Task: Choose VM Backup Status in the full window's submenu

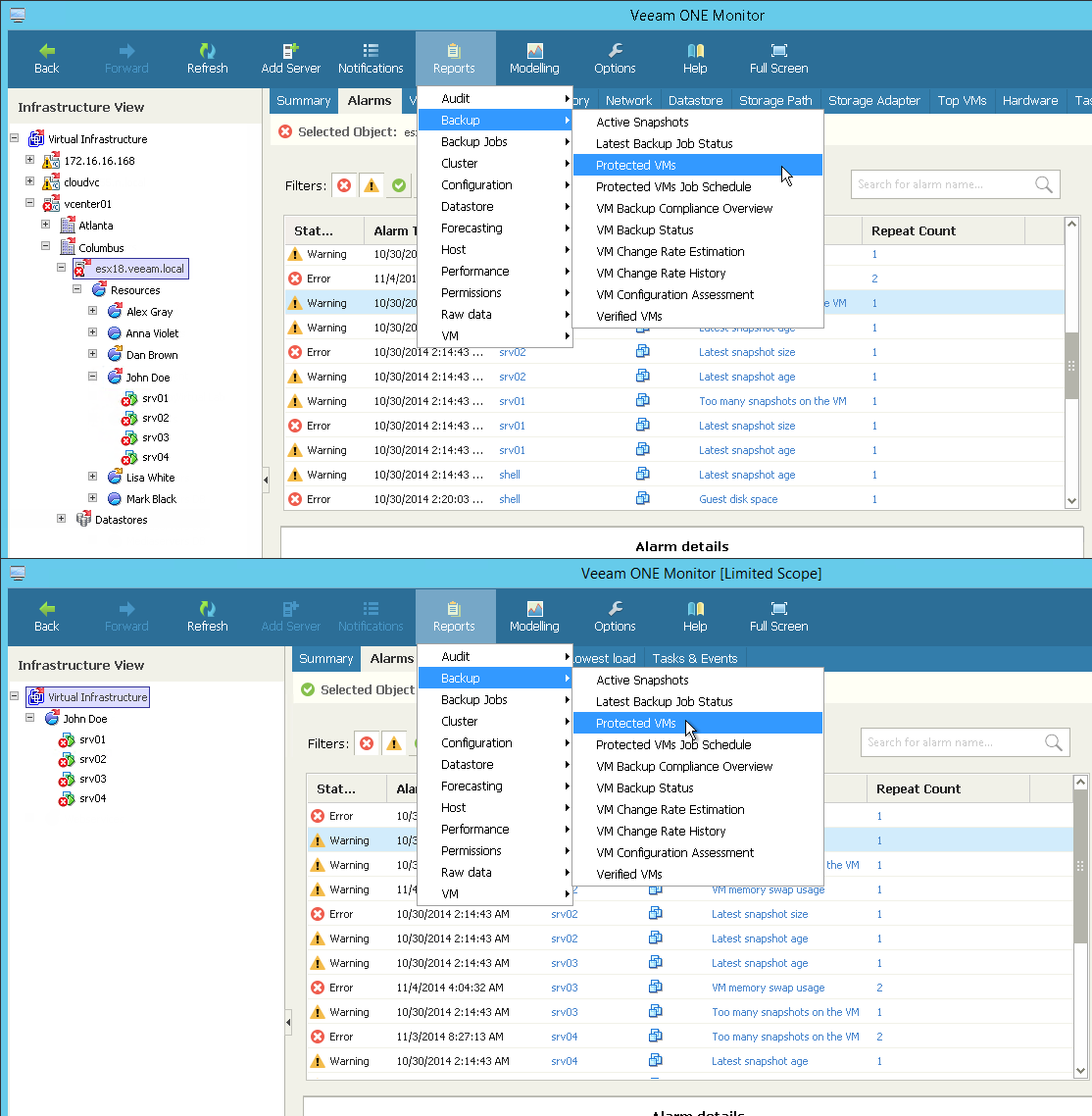Action: pyautogui.click(x=698, y=229)
